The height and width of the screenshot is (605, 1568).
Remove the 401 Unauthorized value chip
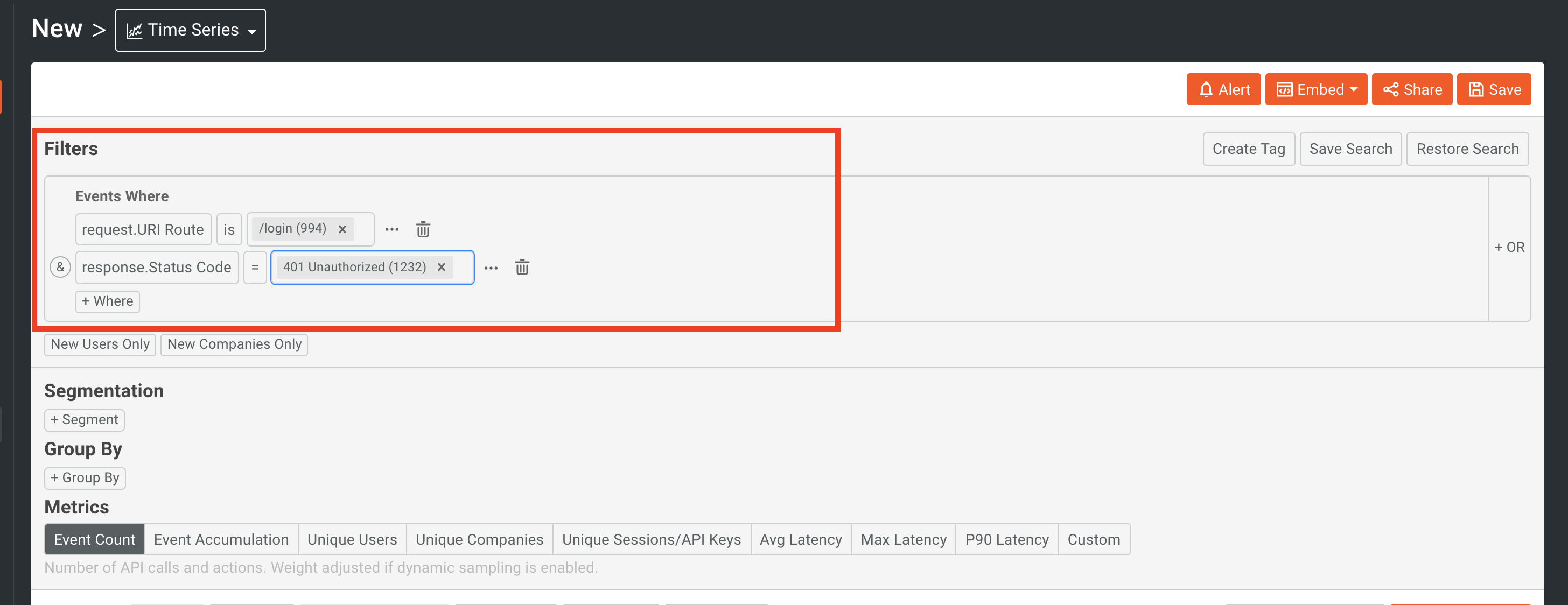[x=442, y=267]
